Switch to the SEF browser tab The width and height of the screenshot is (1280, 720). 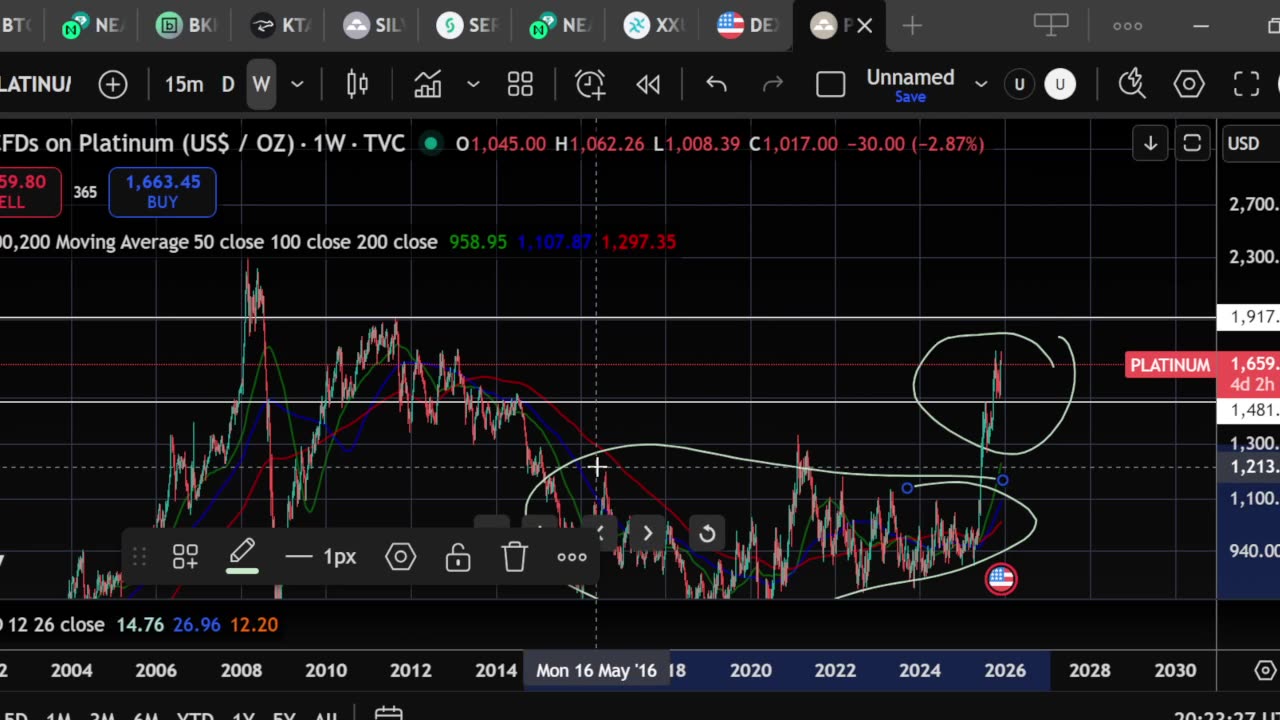467,26
